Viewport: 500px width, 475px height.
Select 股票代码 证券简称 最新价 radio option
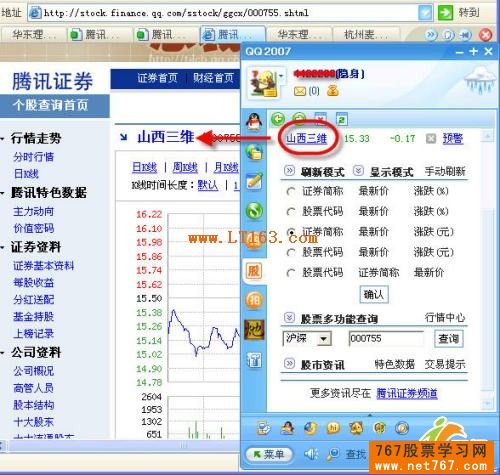coord(291,273)
